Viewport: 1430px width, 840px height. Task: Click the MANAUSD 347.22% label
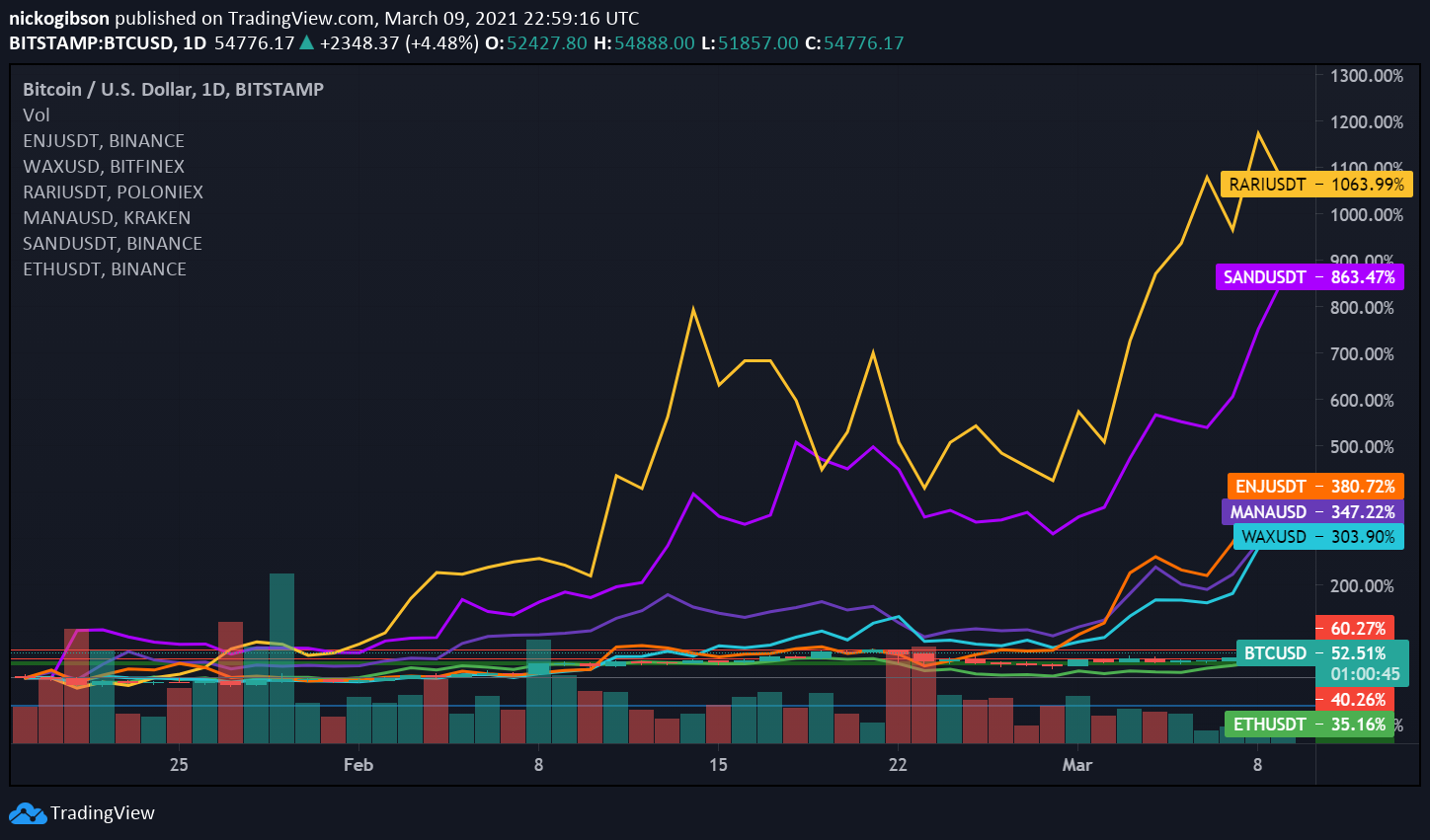pos(1312,512)
